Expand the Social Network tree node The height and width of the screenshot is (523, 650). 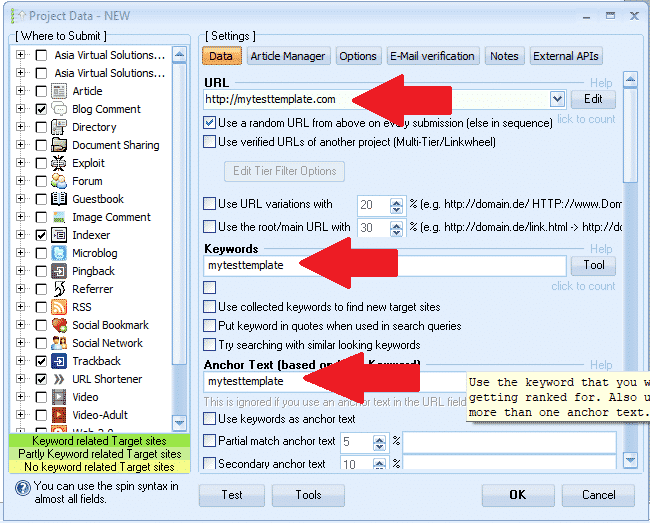click(x=21, y=343)
